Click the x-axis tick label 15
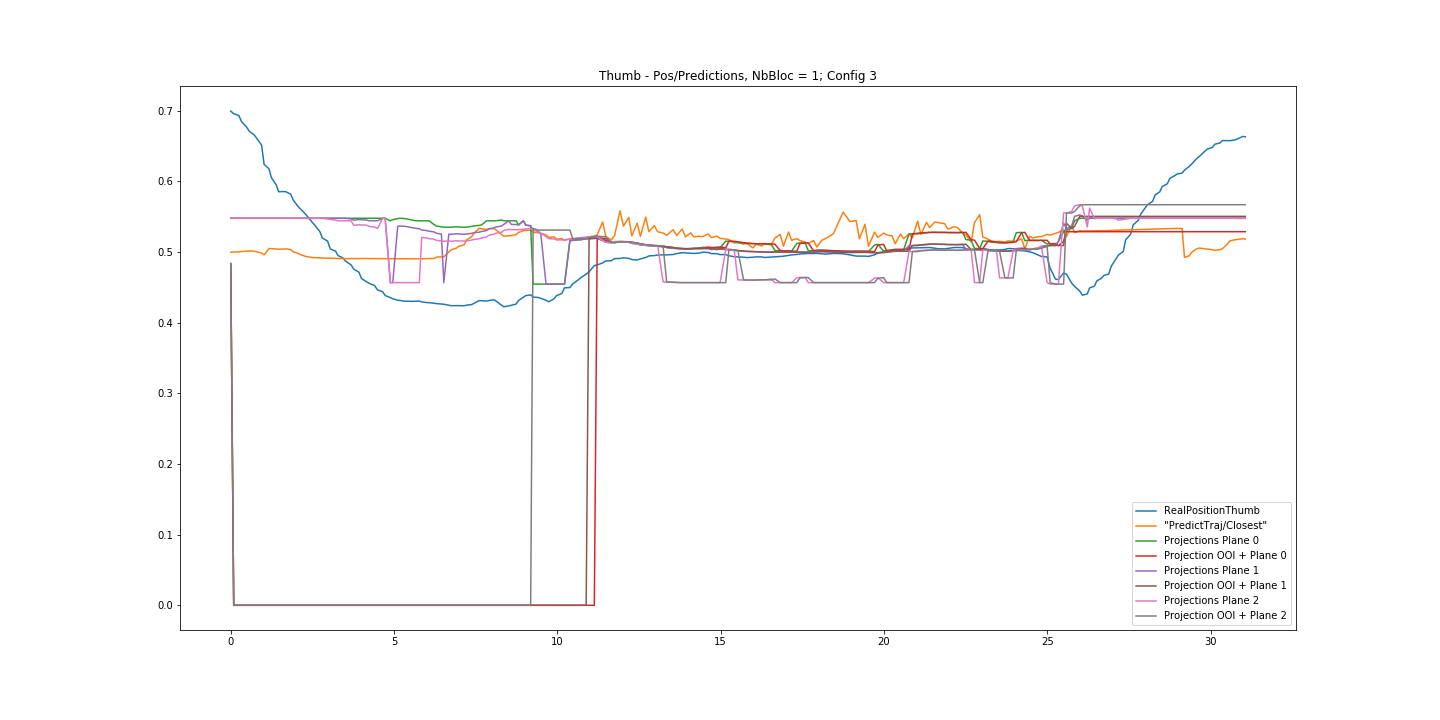This screenshot has width=1440, height=720. [x=720, y=641]
